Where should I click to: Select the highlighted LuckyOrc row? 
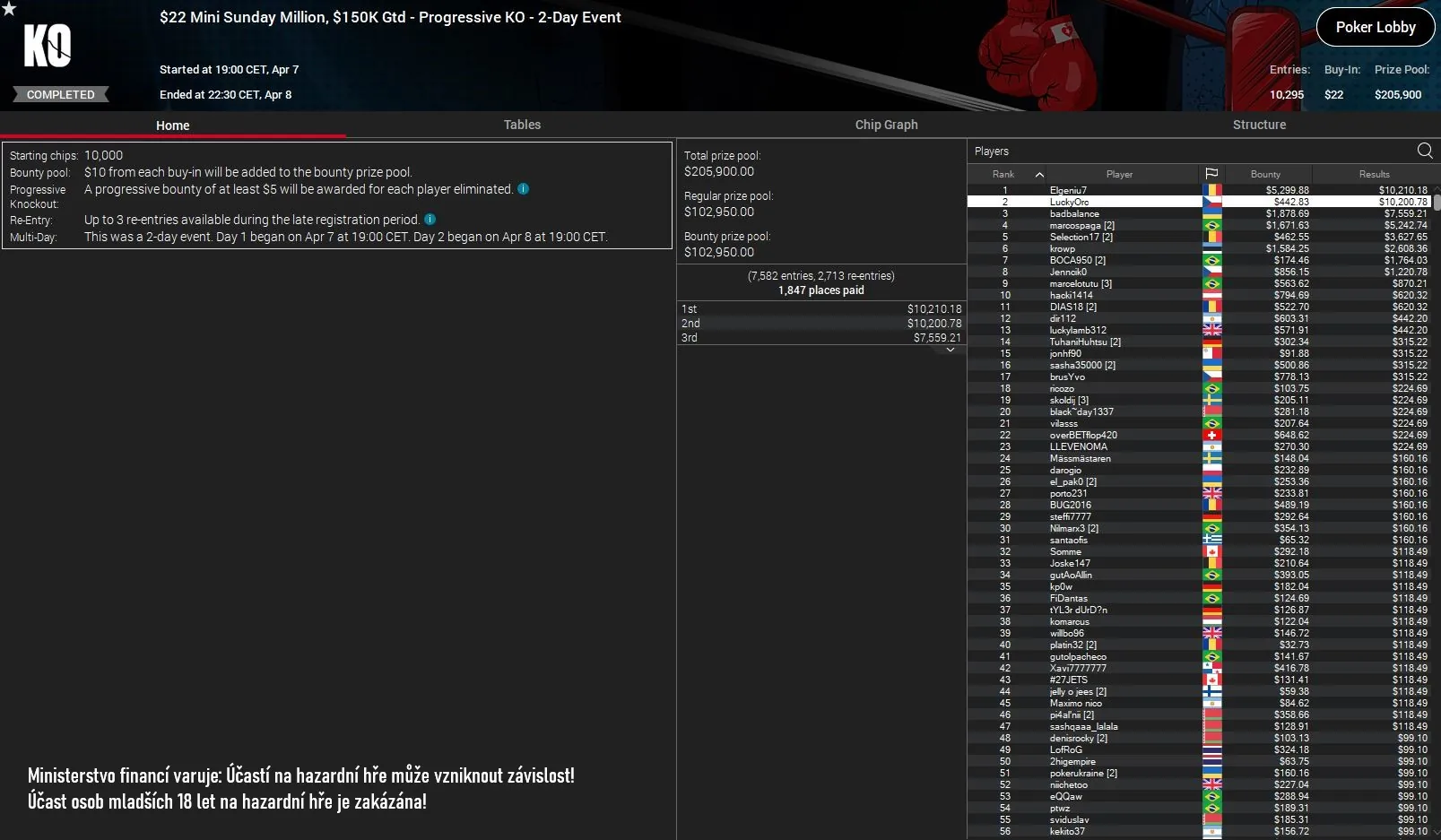(x=1200, y=202)
